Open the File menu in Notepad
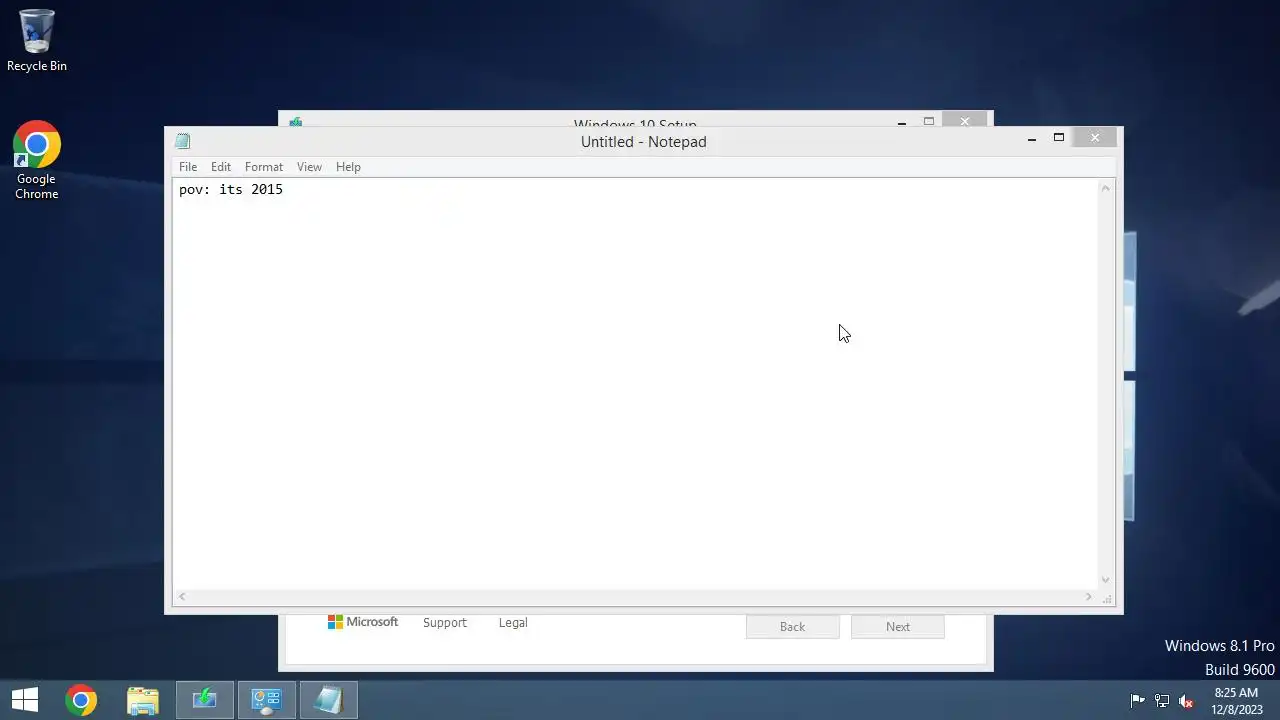The width and height of the screenshot is (1280, 720). tap(188, 167)
